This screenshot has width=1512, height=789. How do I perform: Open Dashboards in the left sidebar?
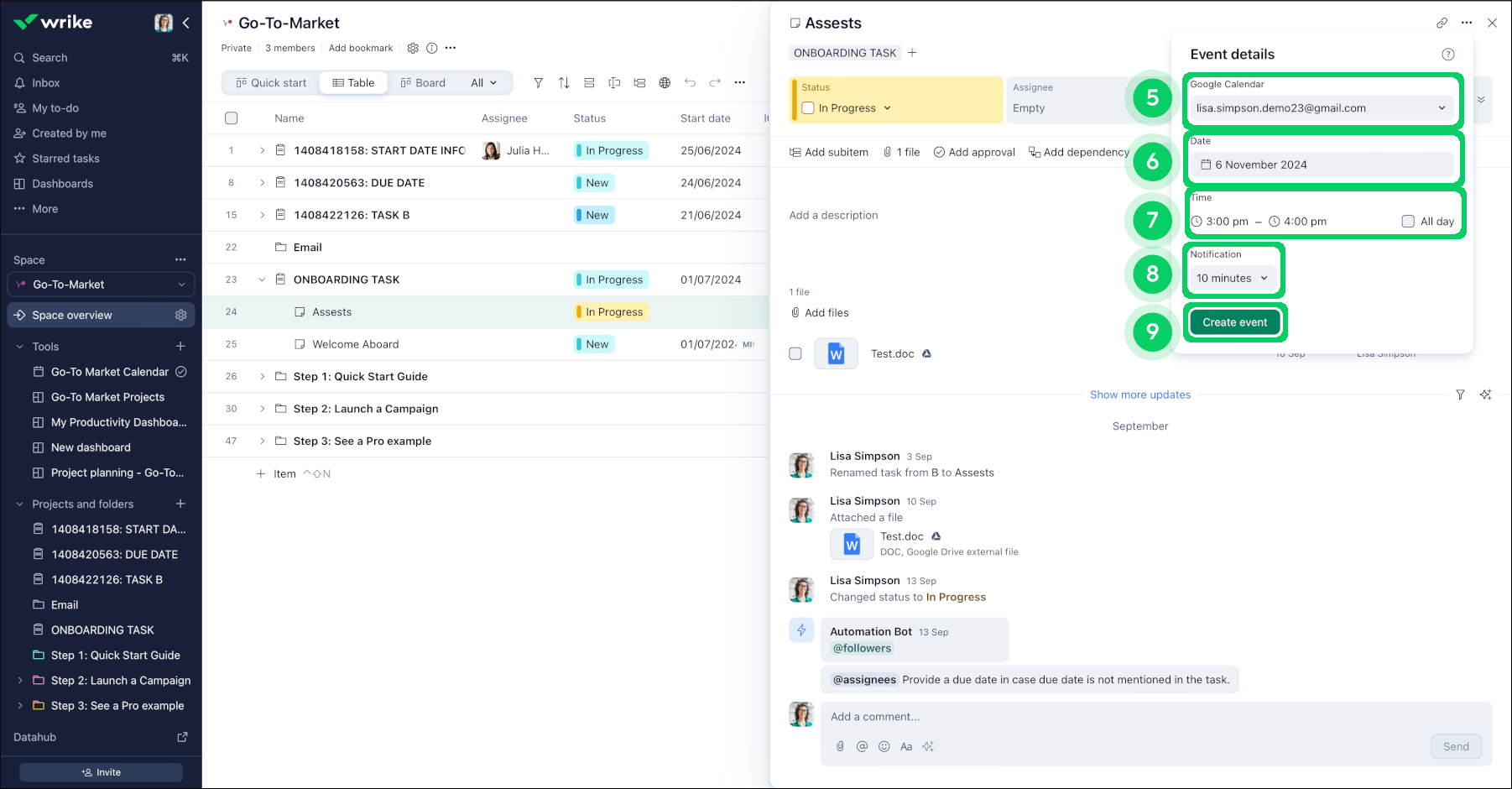[62, 184]
